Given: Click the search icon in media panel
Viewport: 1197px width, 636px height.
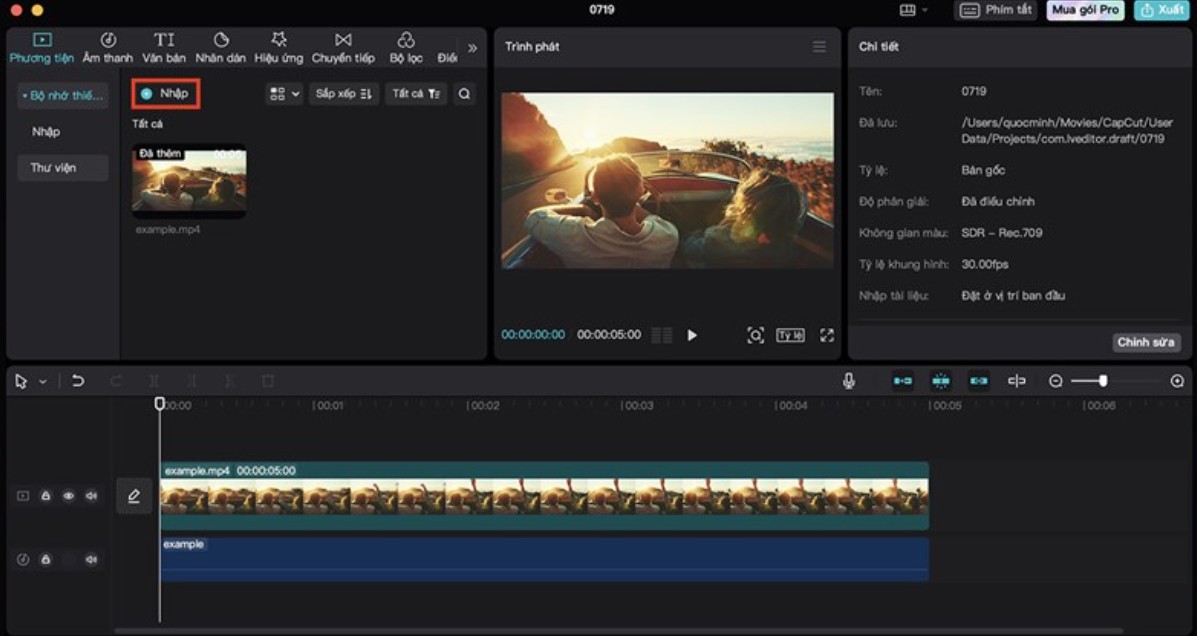Looking at the screenshot, I should (464, 94).
